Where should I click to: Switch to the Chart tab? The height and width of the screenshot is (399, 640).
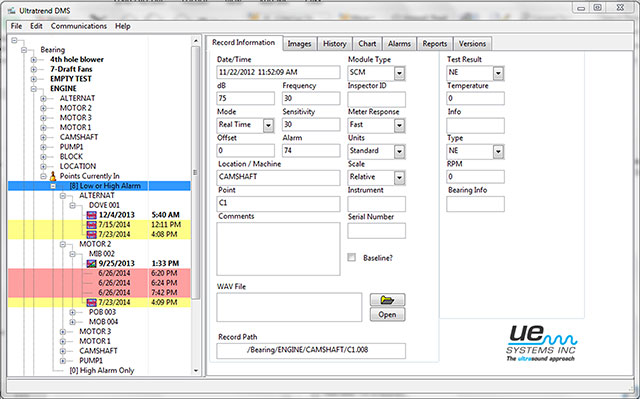(x=367, y=44)
